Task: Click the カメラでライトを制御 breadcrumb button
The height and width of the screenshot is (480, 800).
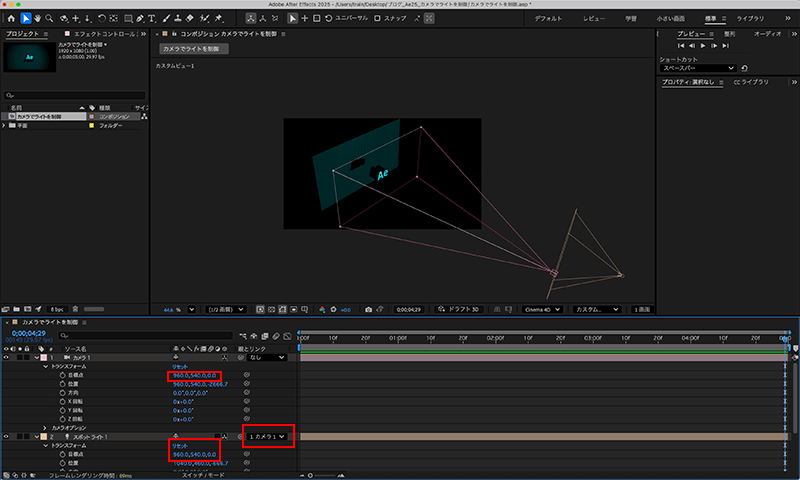Action: coord(194,48)
